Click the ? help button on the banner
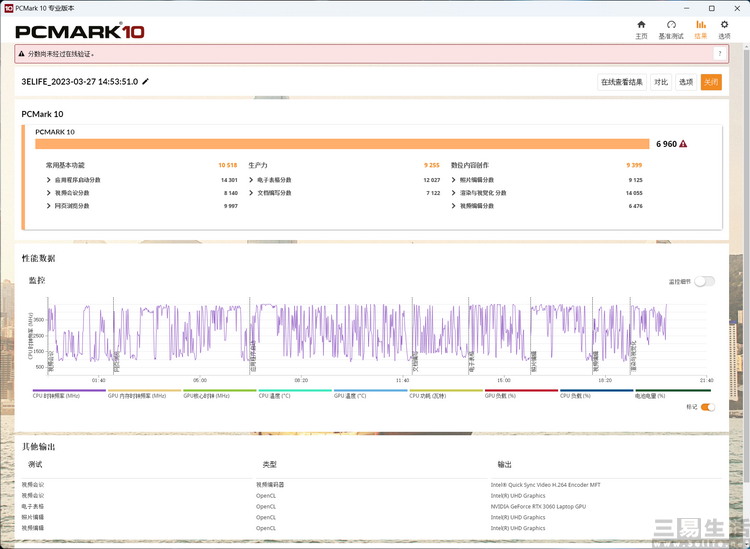The image size is (750, 549). pyautogui.click(x=719, y=54)
